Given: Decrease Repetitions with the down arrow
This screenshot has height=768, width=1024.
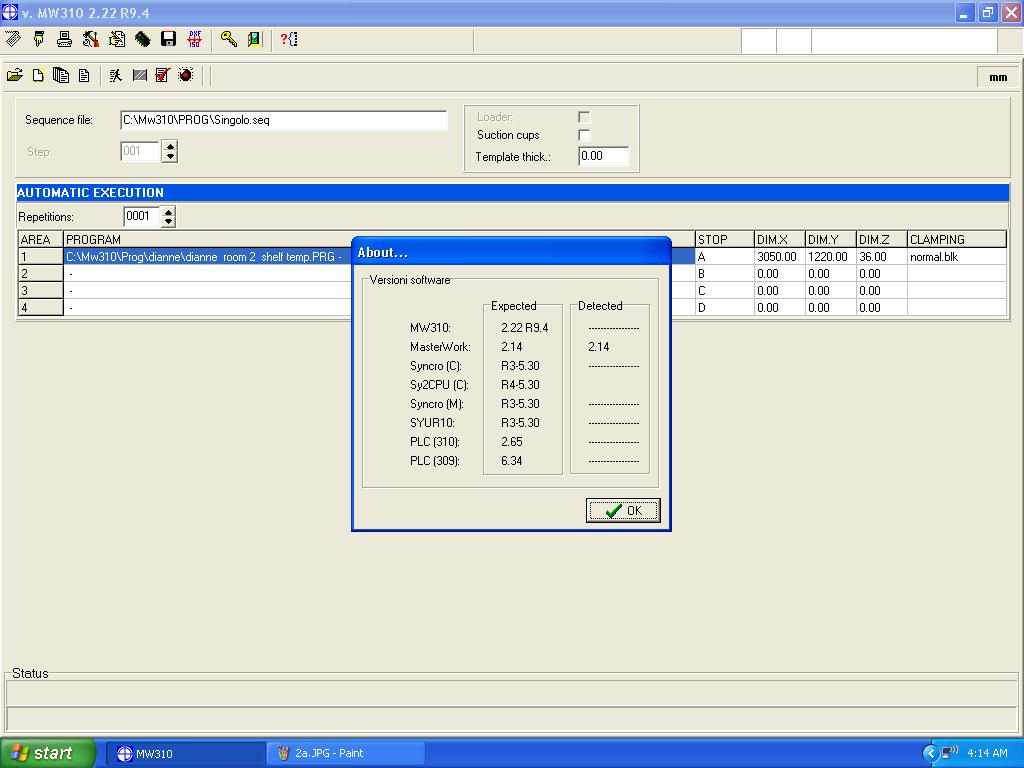Looking at the screenshot, I should pyautogui.click(x=168, y=221).
